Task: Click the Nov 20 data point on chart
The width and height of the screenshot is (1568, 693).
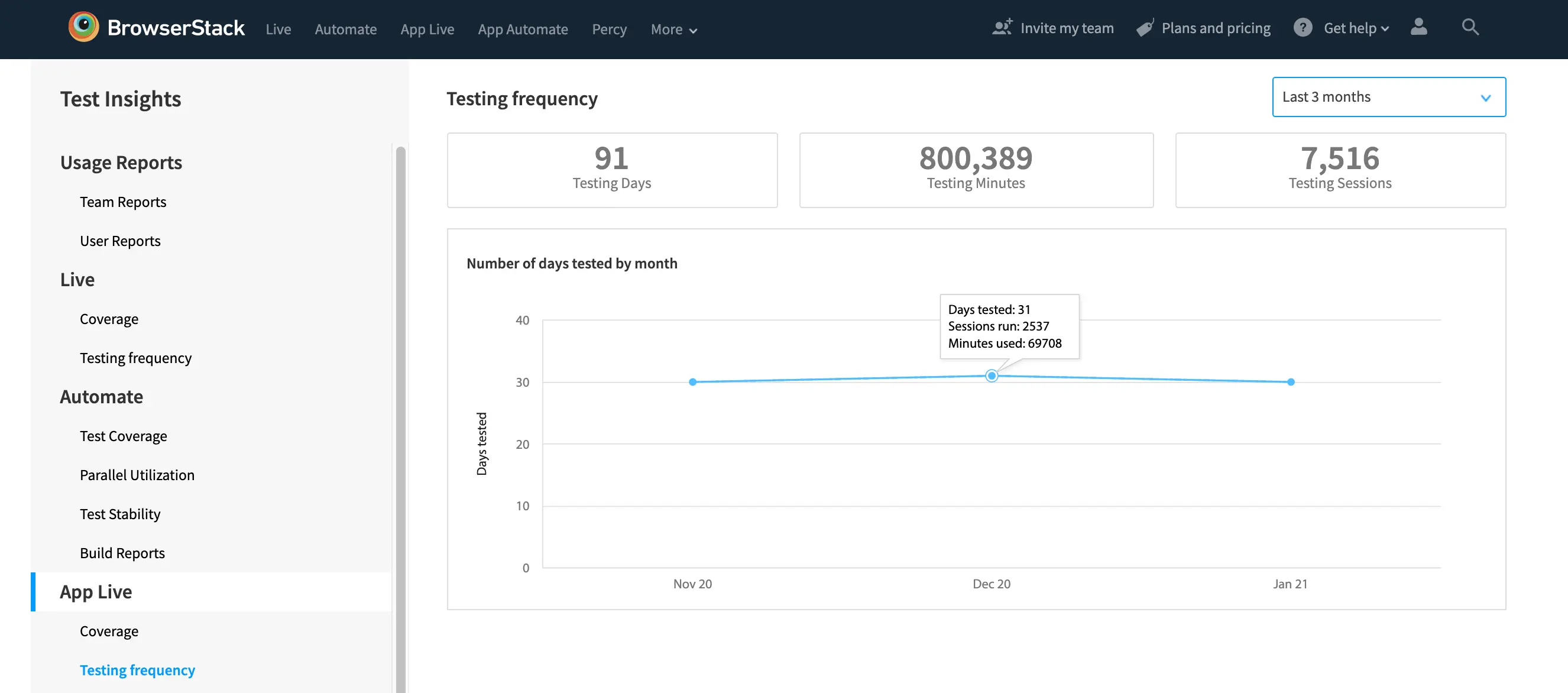Action: pyautogui.click(x=692, y=382)
